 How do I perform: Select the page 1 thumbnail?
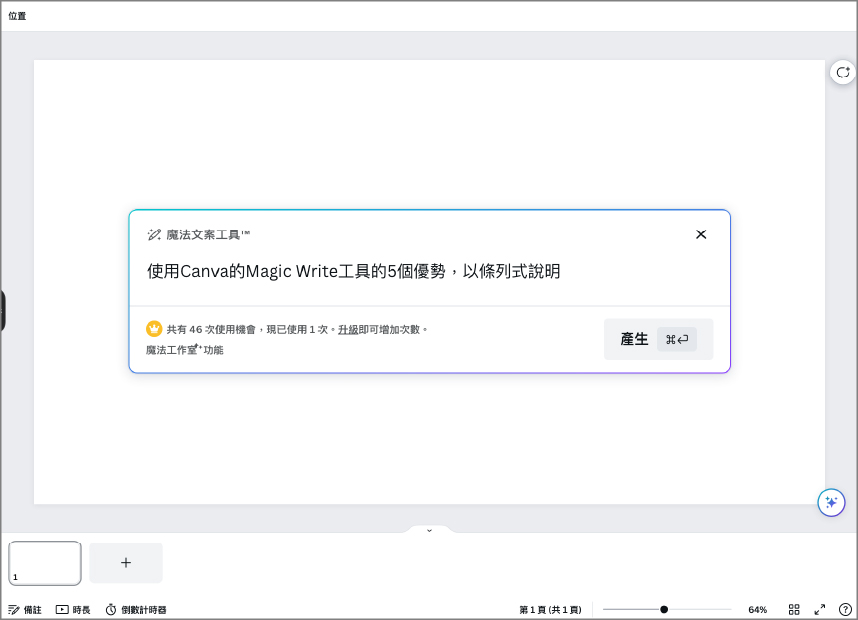[45, 563]
